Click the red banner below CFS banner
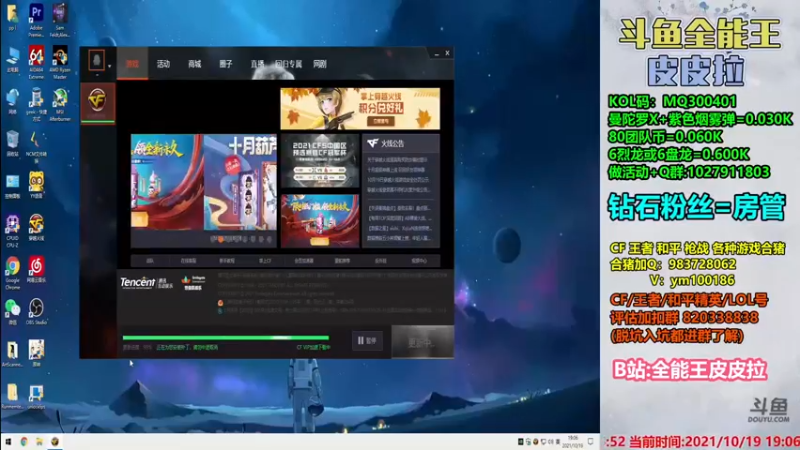 [x=320, y=221]
